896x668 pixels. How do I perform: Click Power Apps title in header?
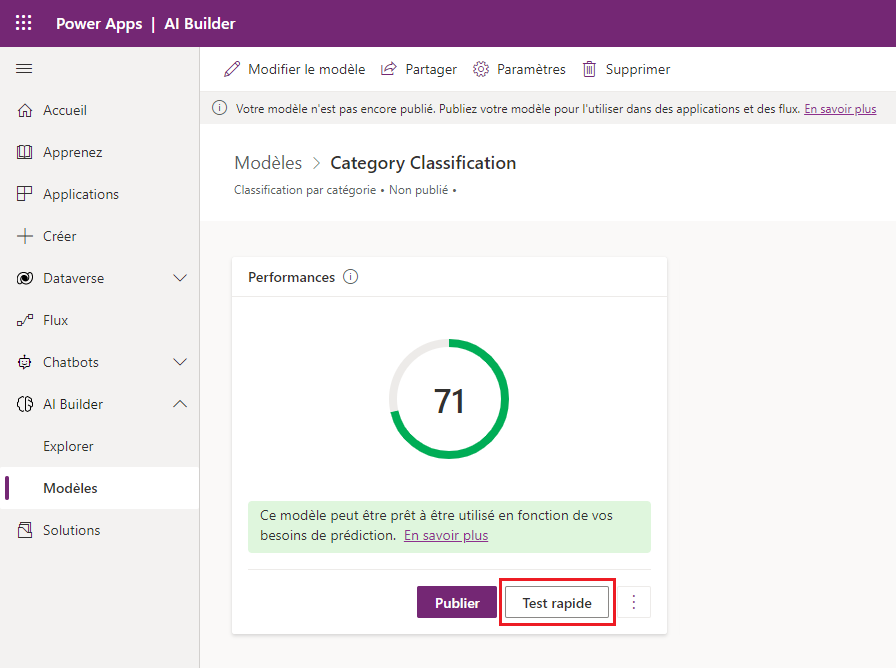coord(99,23)
